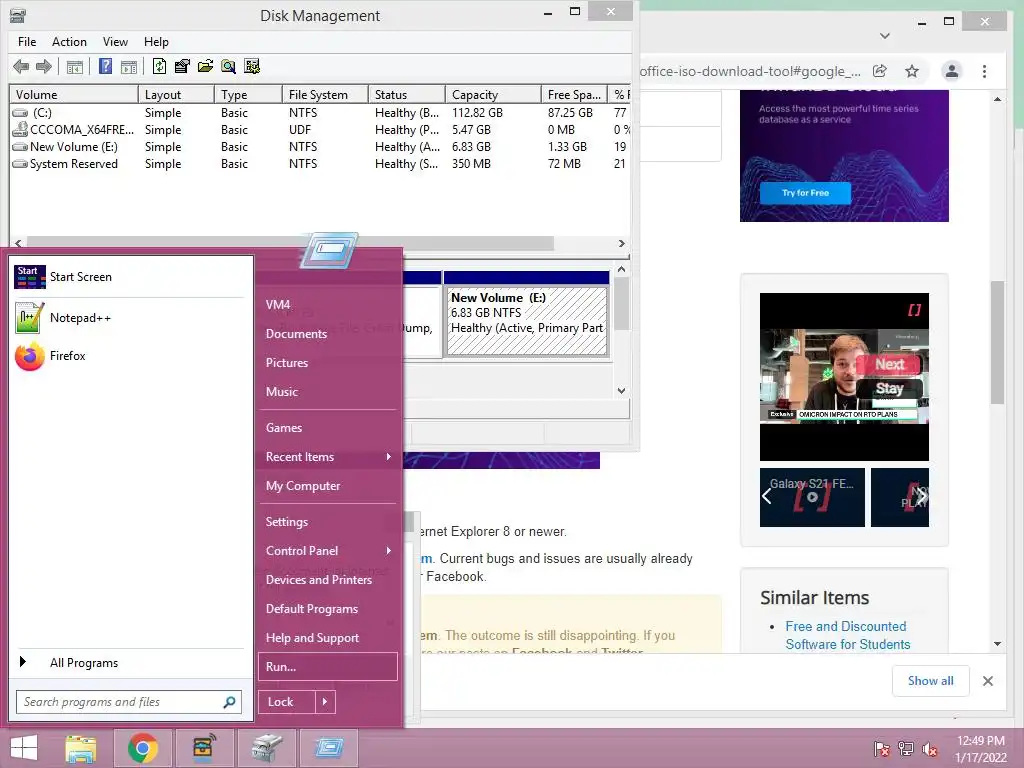Click the Chrome share page icon

[x=880, y=71]
